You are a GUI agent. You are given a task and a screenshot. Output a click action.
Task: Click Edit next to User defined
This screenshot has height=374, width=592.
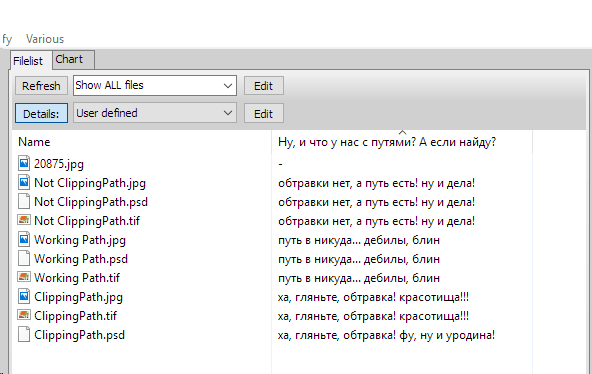click(264, 114)
